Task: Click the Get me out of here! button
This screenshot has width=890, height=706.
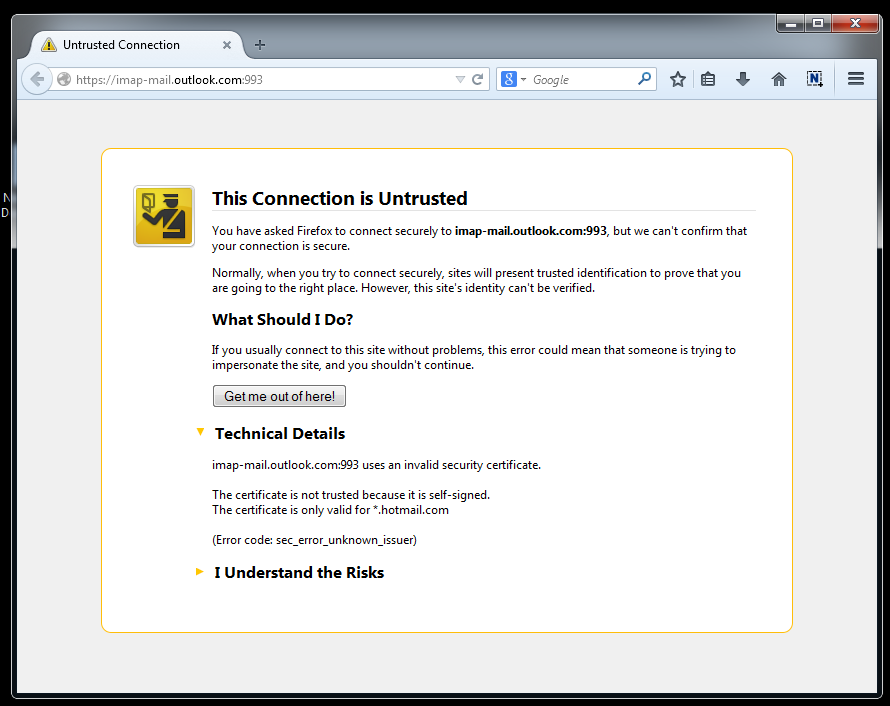Action: tap(279, 396)
